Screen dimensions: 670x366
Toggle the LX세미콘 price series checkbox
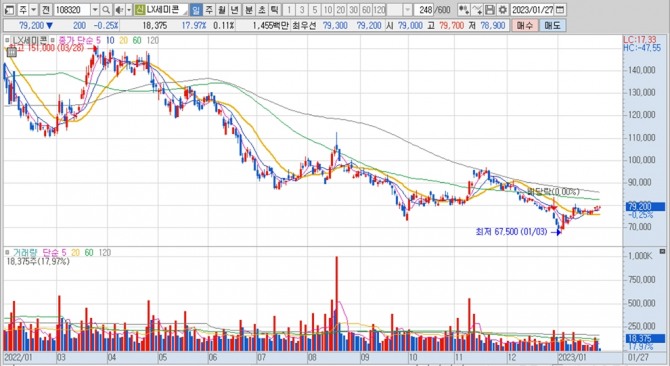(x=7, y=40)
